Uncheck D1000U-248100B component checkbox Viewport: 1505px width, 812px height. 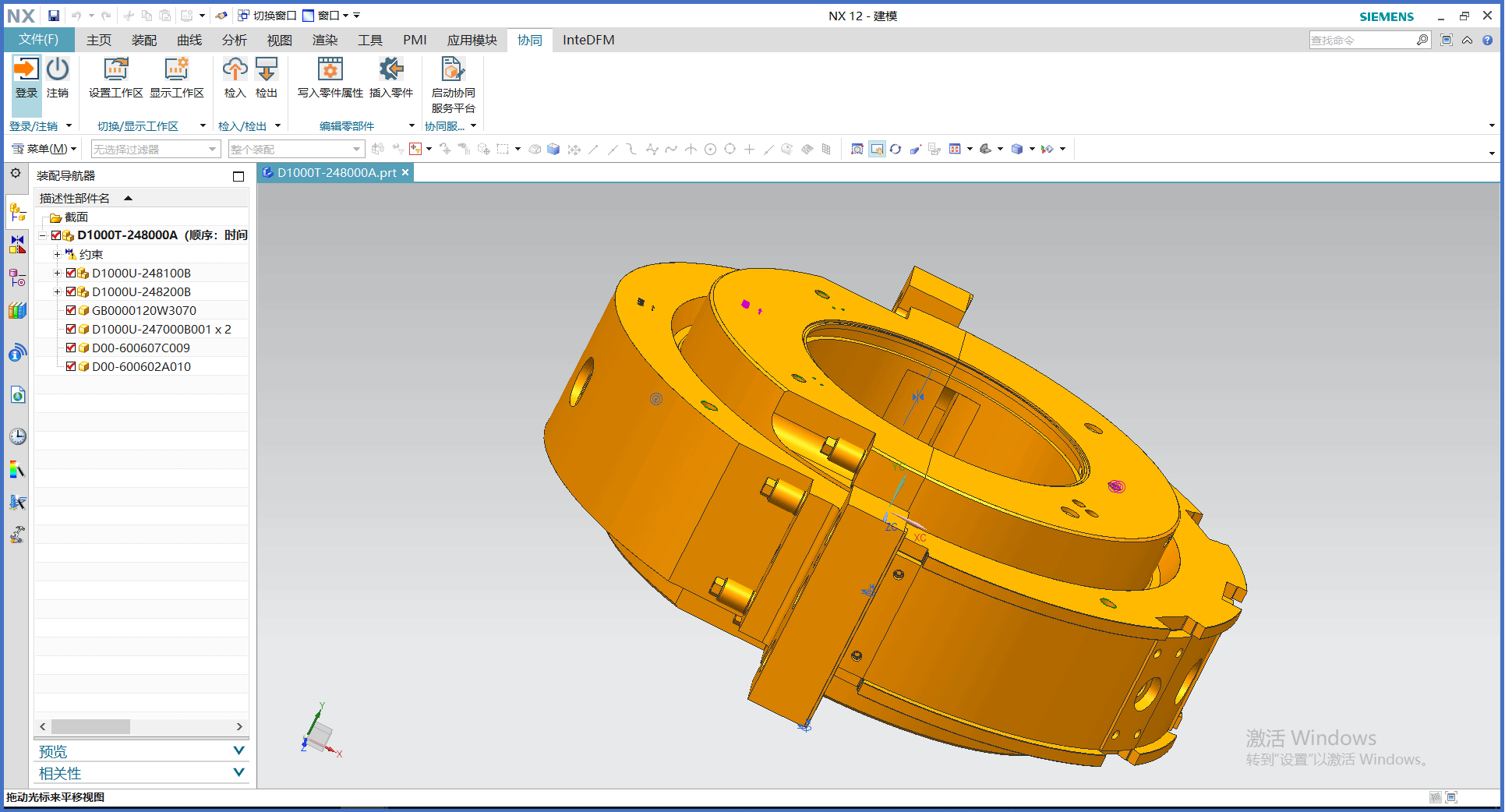[x=71, y=273]
